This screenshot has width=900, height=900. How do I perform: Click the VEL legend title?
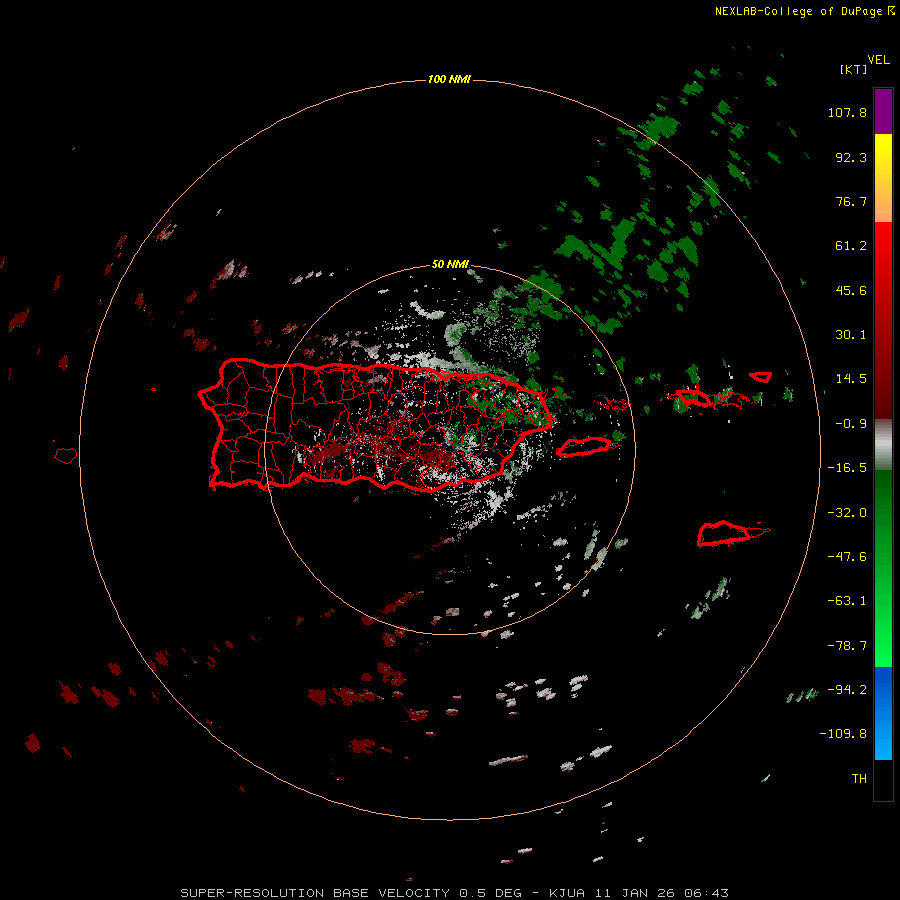point(878,60)
